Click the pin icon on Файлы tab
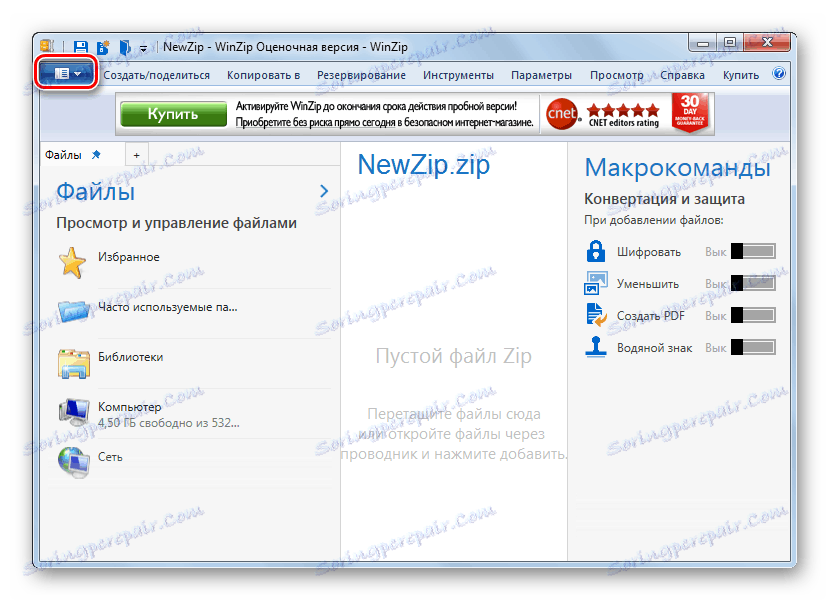This screenshot has width=830, height=601. pyautogui.click(x=96, y=155)
